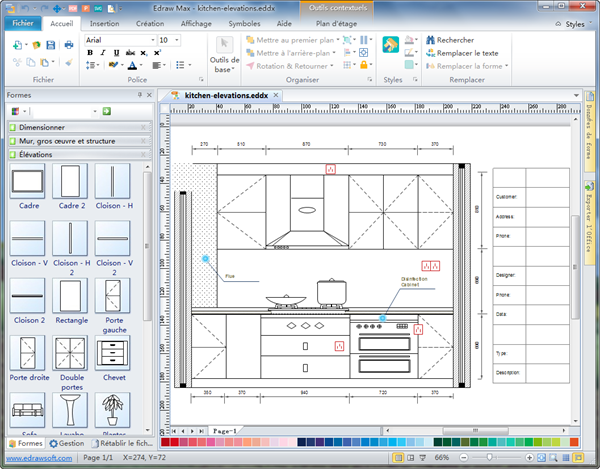Image resolution: width=600 pixels, height=469 pixels.
Task: Select the Chevet shape thumbnail
Action: click(112, 354)
